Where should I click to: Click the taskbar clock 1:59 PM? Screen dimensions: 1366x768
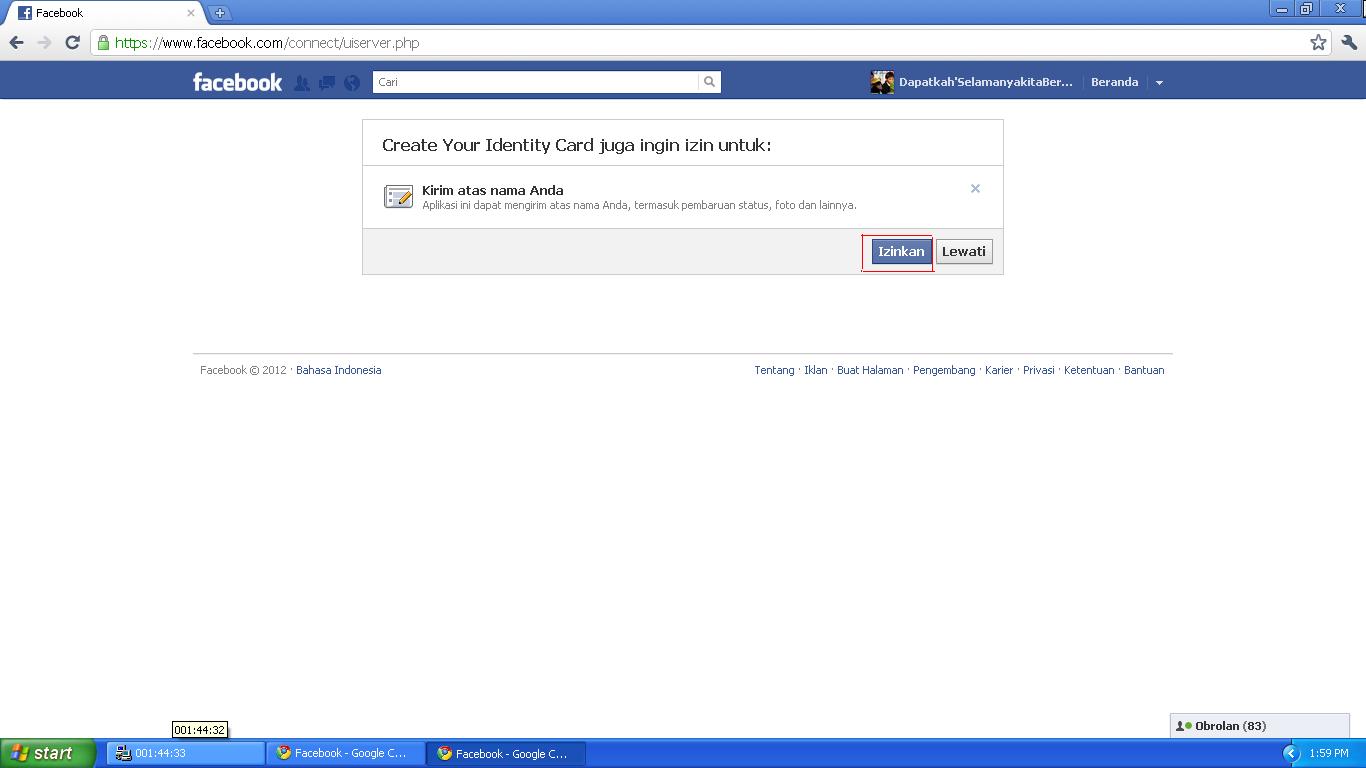[x=1329, y=753]
